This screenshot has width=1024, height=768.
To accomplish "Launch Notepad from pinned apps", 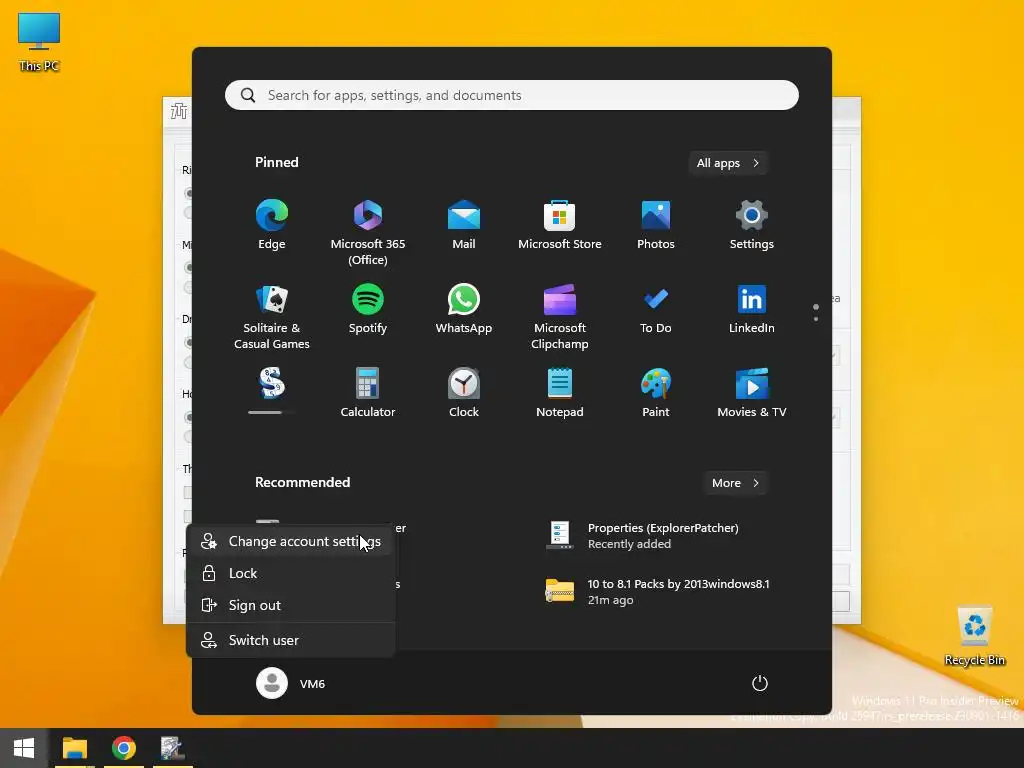I will (x=560, y=392).
